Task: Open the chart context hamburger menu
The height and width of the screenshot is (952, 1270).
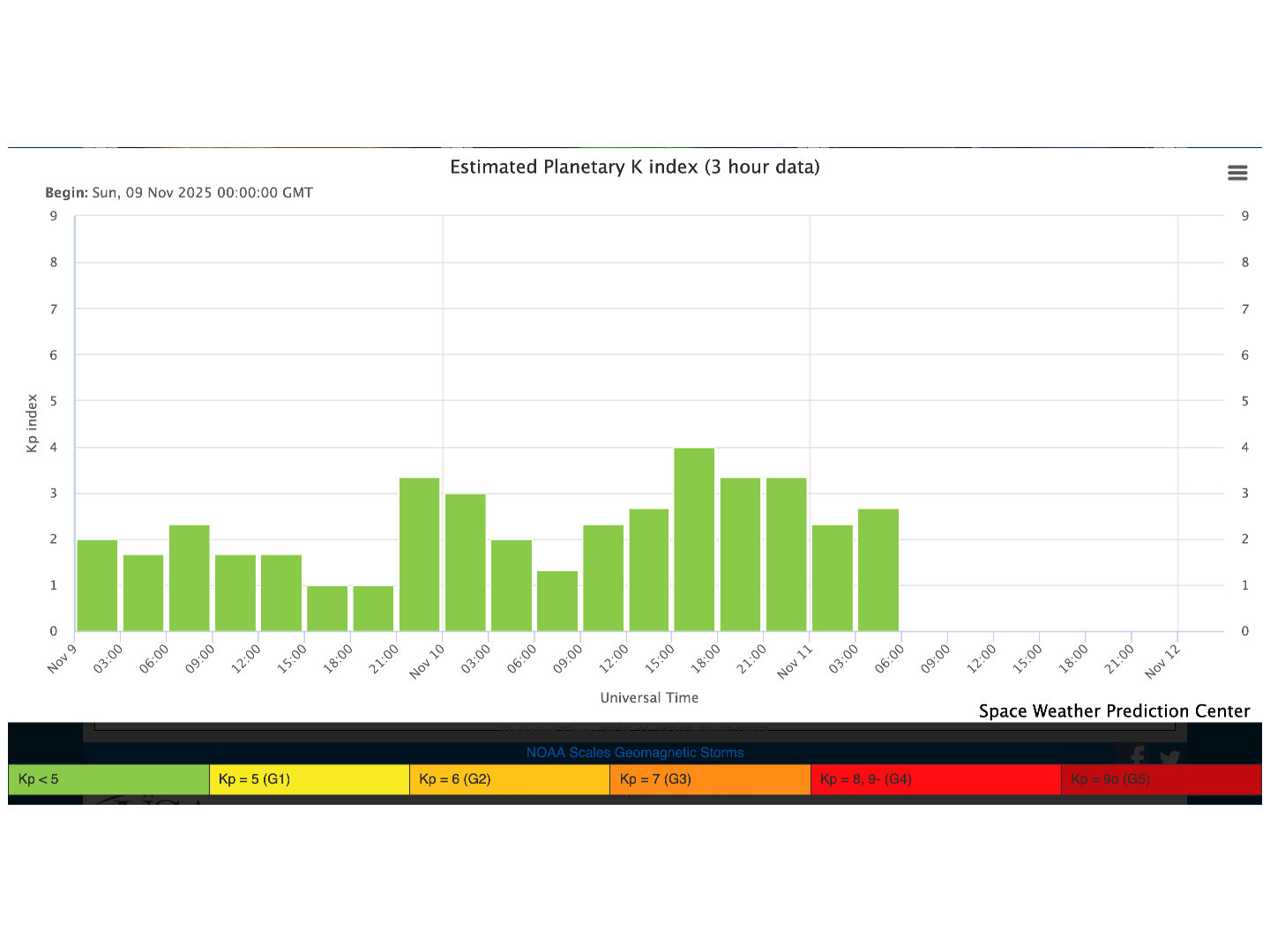Action: [x=1237, y=173]
